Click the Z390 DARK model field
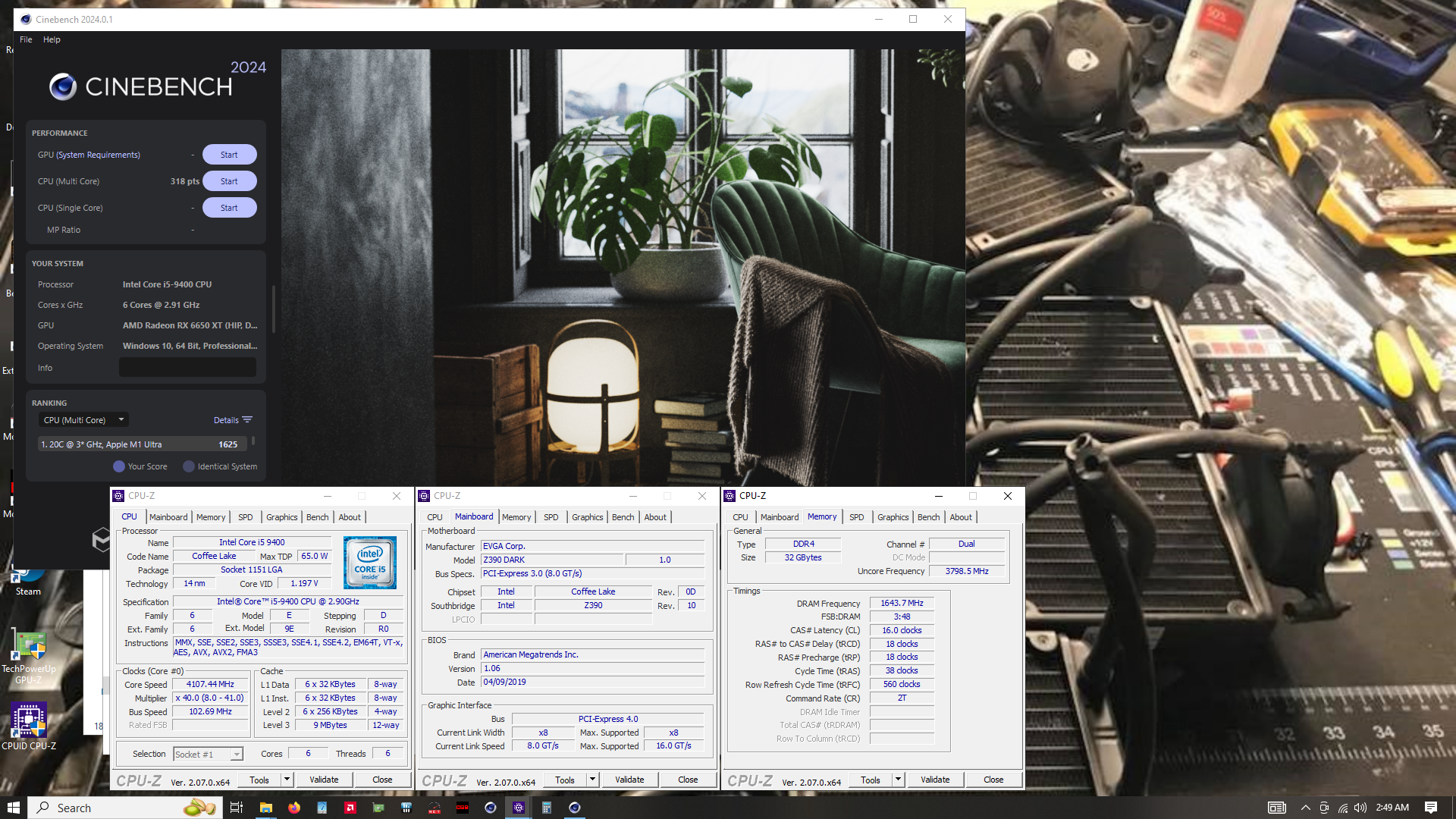The width and height of the screenshot is (1456, 819). tap(552, 560)
